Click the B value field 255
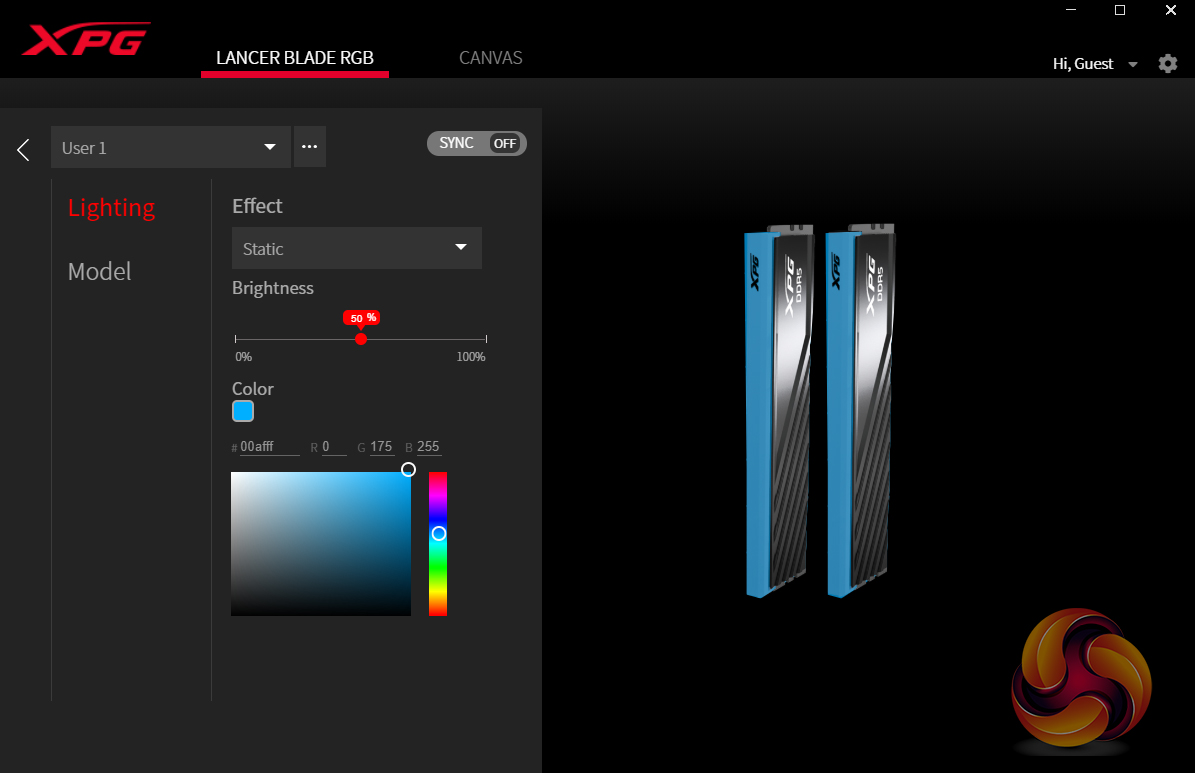Screen dimensions: 1195x773 pyautogui.click(x=428, y=447)
